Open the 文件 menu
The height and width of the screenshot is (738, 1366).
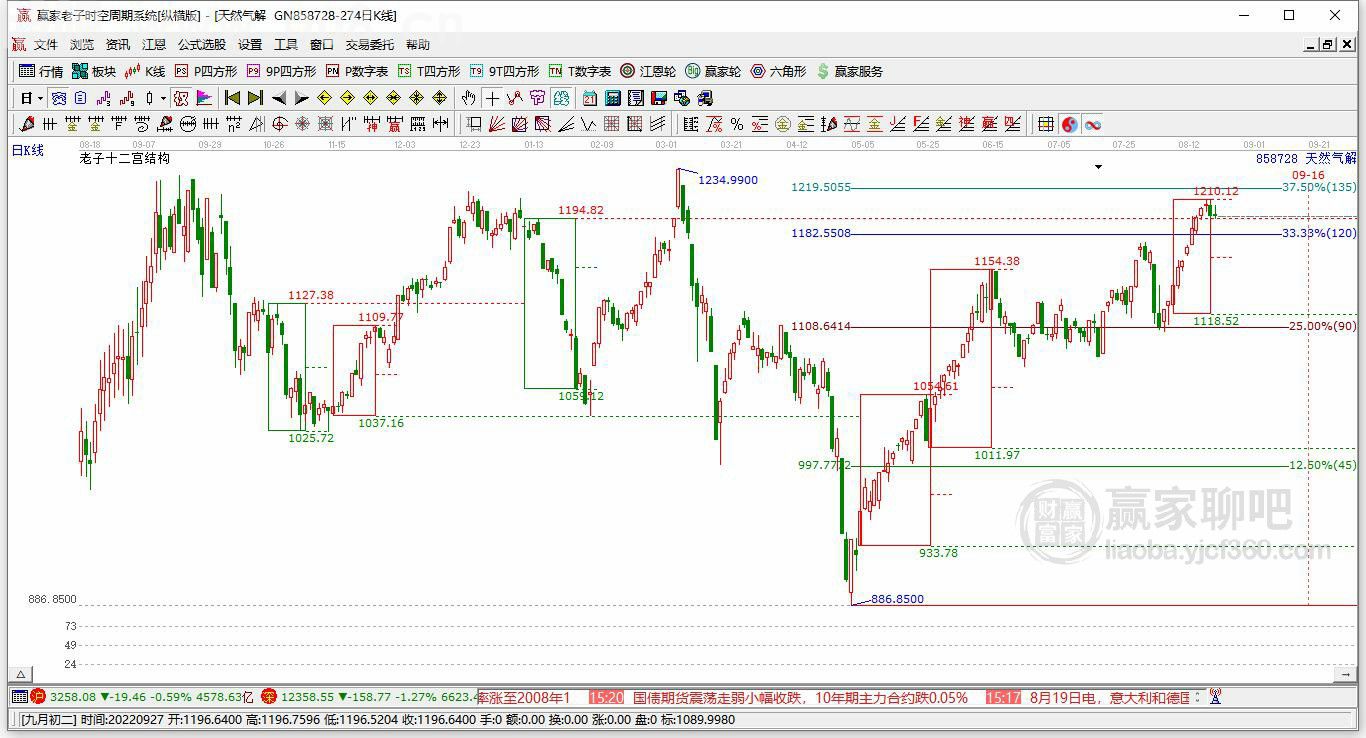pyautogui.click(x=46, y=45)
